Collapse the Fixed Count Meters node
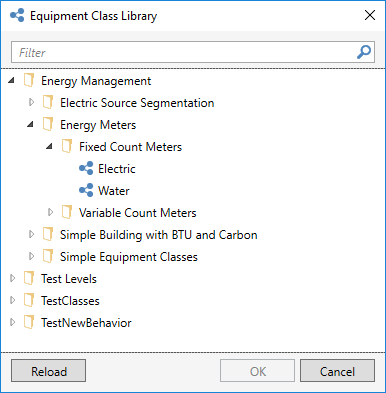Viewport: 386px width, 393px height. coord(50,146)
